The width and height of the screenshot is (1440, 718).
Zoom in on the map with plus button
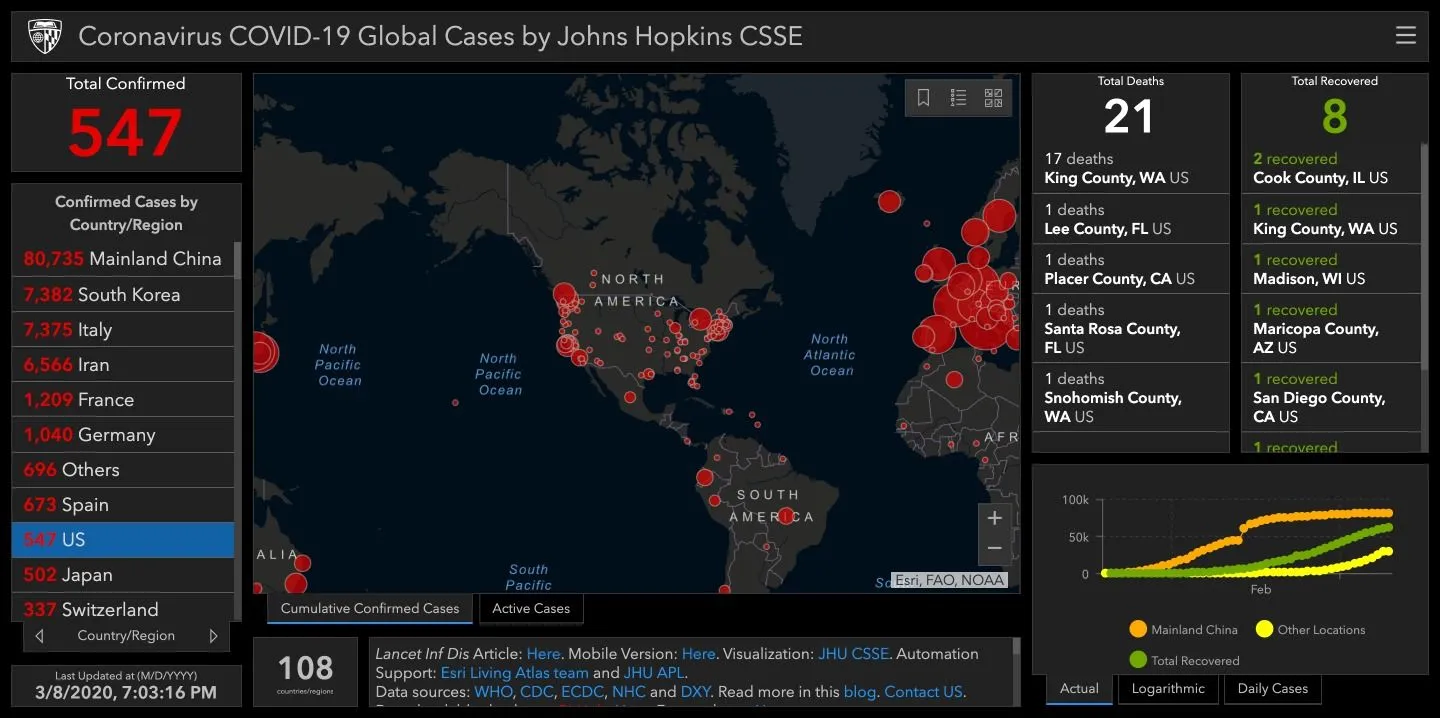(x=994, y=518)
